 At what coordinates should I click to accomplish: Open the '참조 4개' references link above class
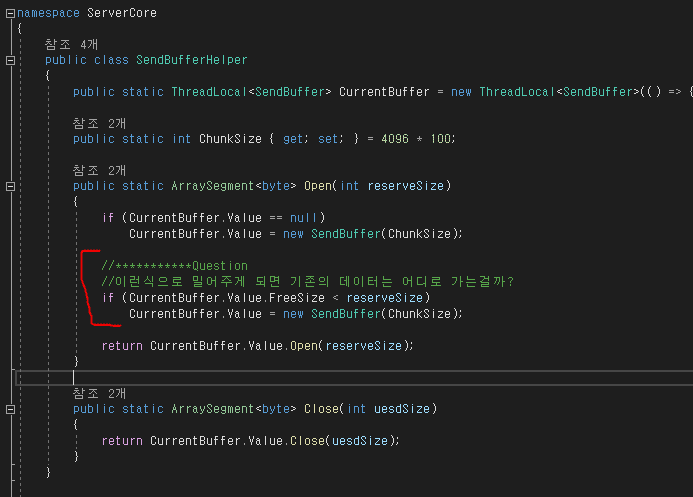71,44
